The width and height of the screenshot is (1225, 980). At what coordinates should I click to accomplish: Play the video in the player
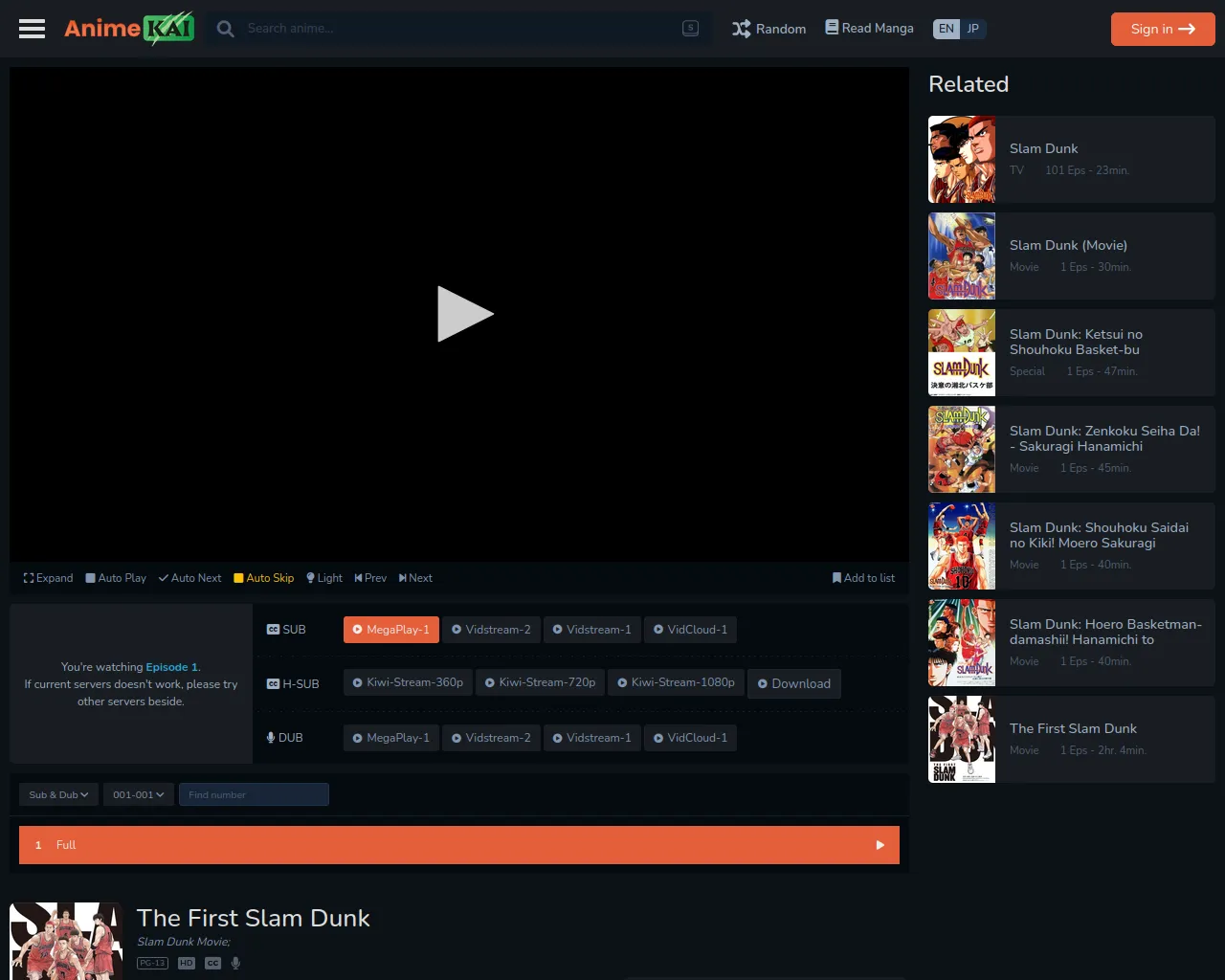coord(464,314)
